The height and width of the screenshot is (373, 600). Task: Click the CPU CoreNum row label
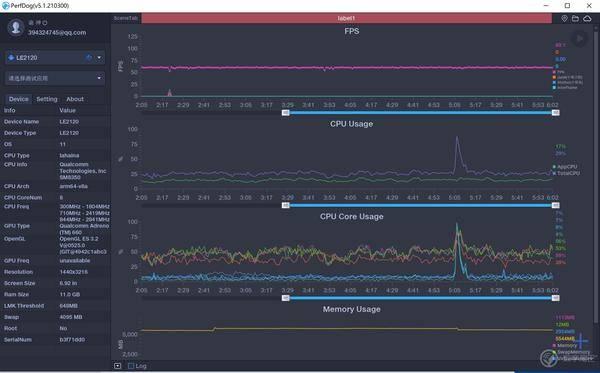[23, 198]
